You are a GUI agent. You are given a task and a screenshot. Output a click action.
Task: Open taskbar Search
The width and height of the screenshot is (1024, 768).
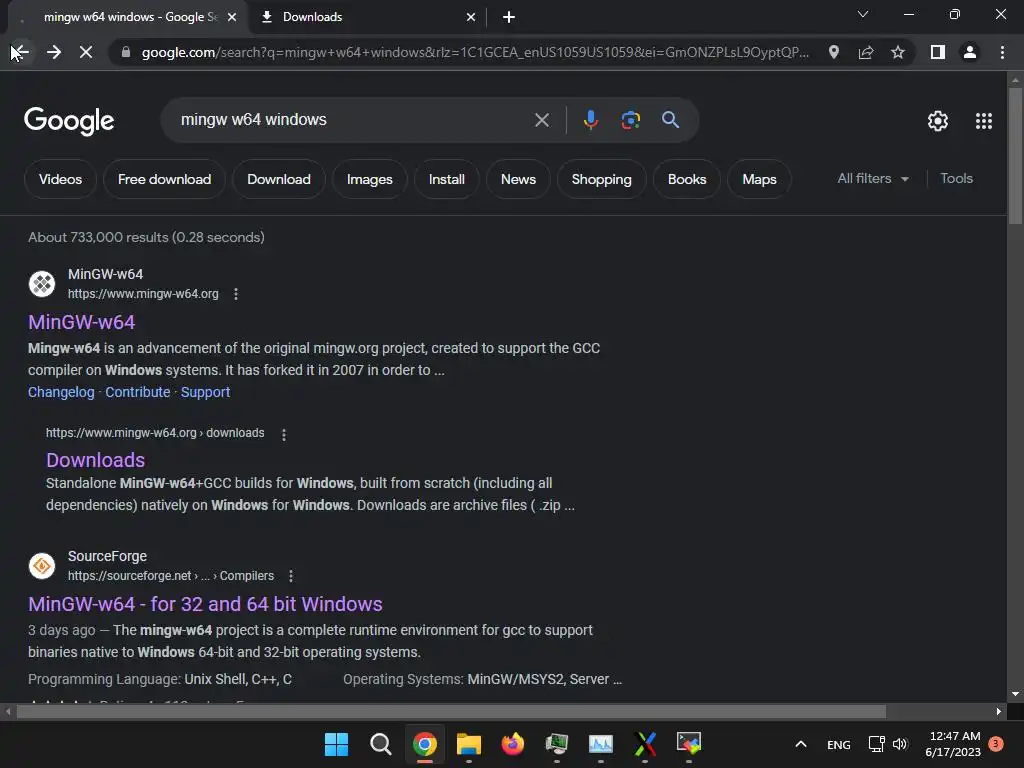(380, 744)
